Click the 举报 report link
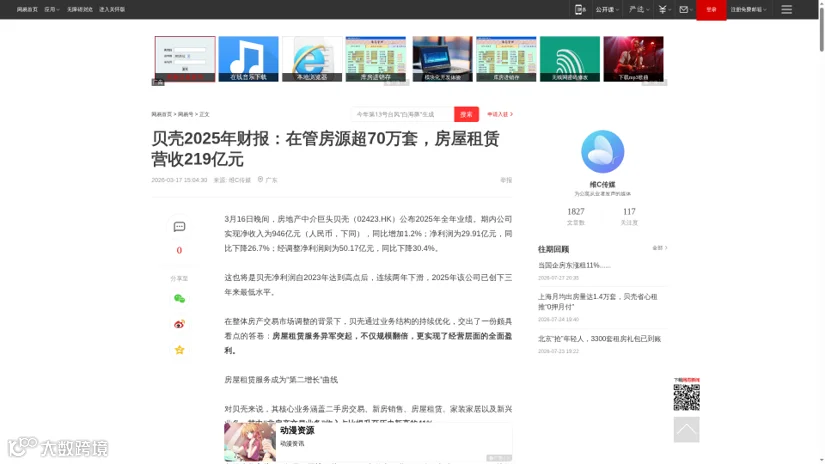The width and height of the screenshot is (825, 464). pos(506,180)
